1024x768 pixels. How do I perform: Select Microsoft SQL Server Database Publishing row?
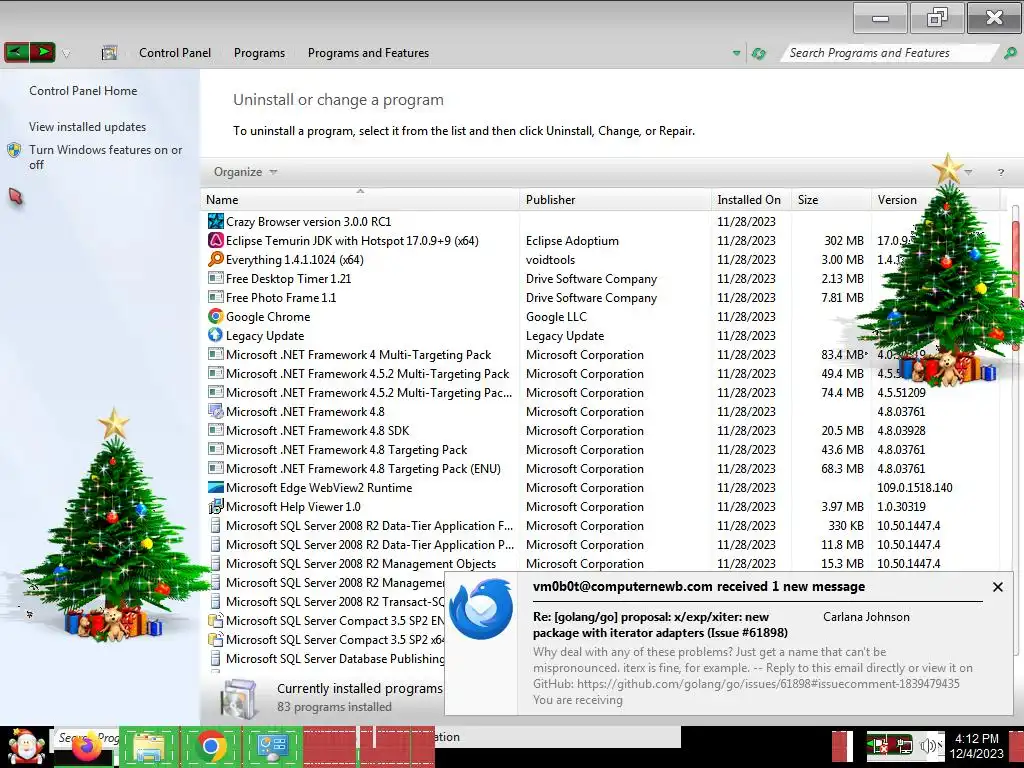coord(325,659)
